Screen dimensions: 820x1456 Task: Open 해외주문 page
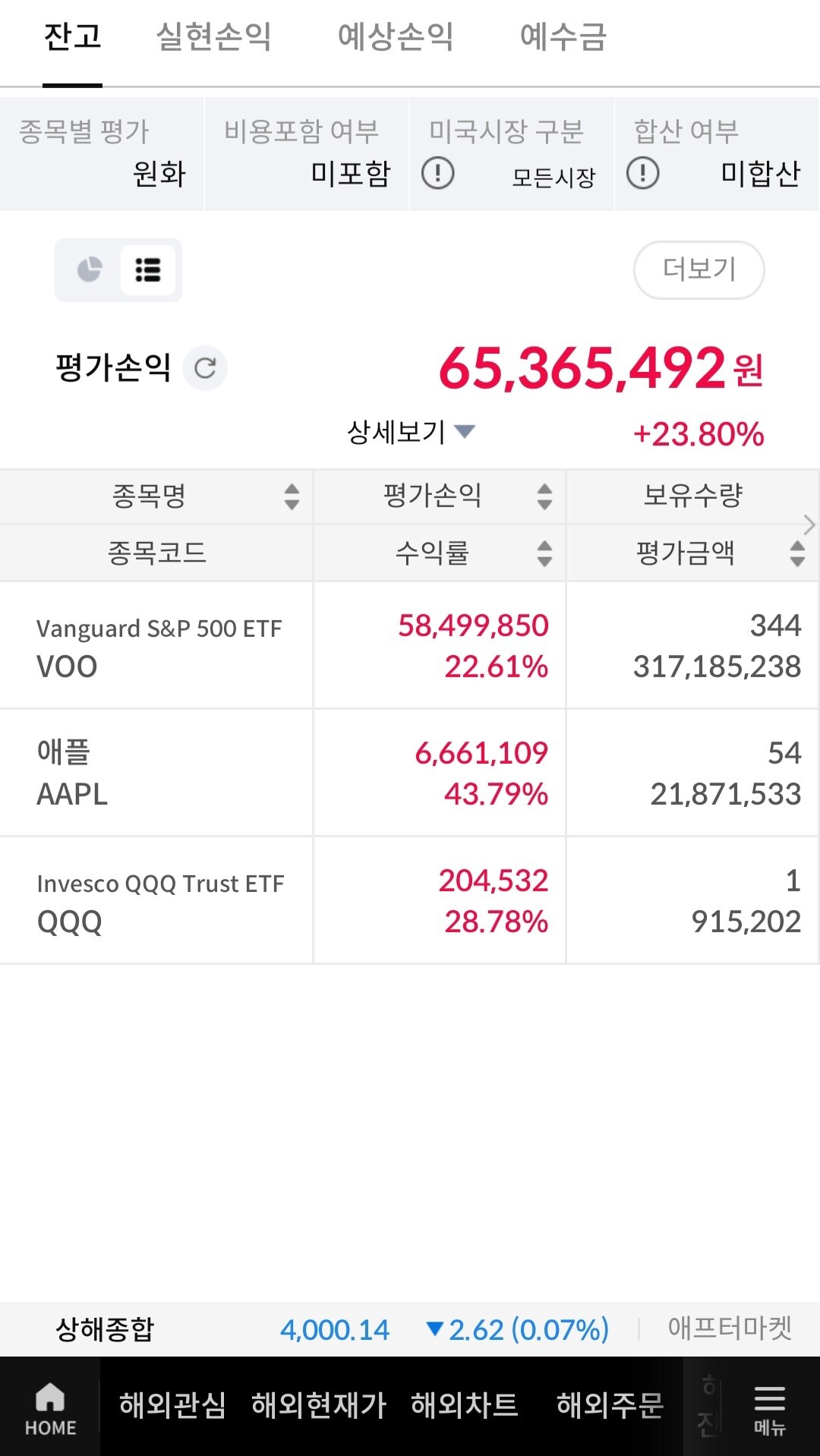610,1405
